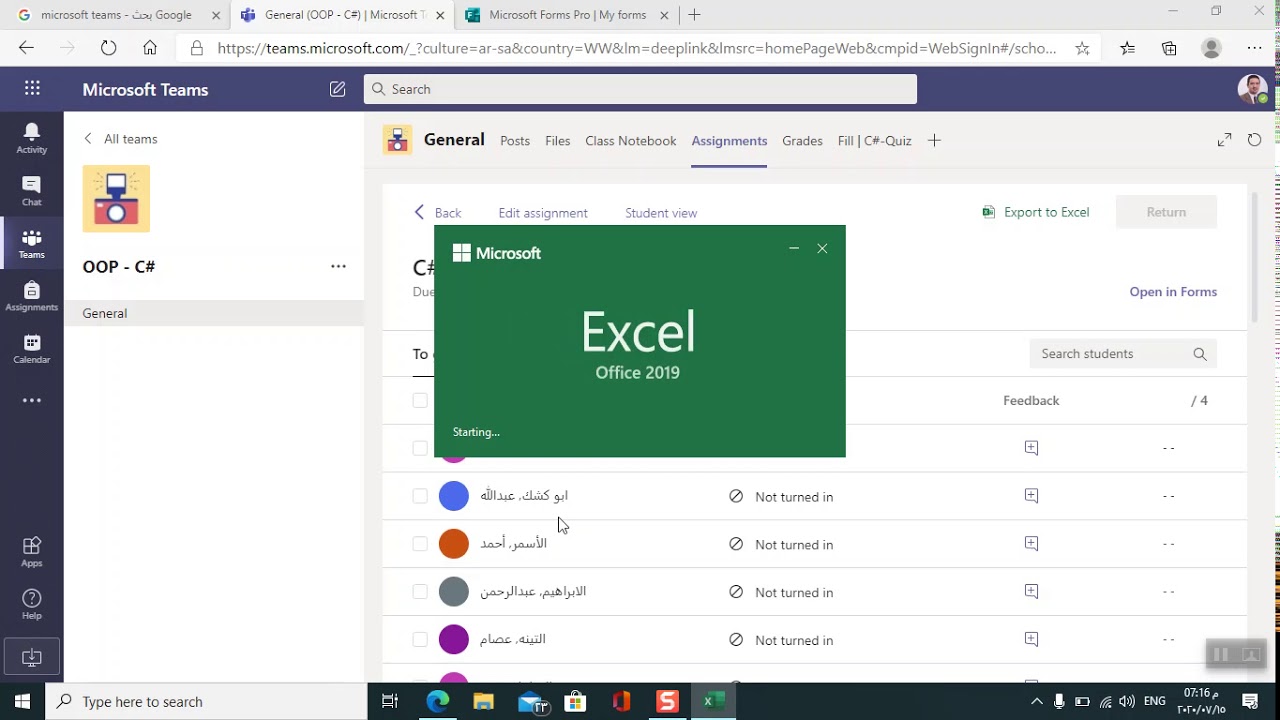Open Help in the Teams sidebar

(x=31, y=604)
